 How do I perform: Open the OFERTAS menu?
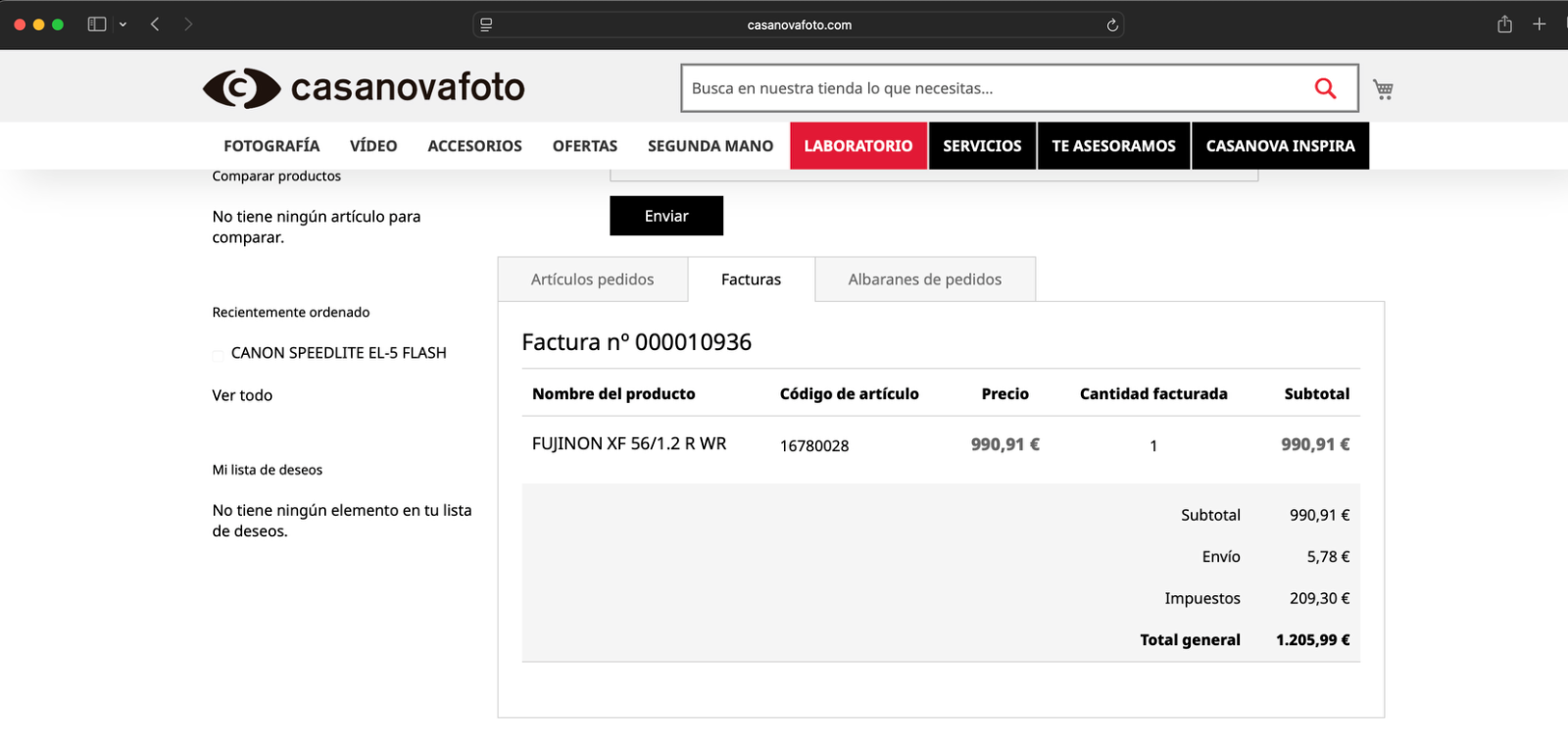(585, 146)
